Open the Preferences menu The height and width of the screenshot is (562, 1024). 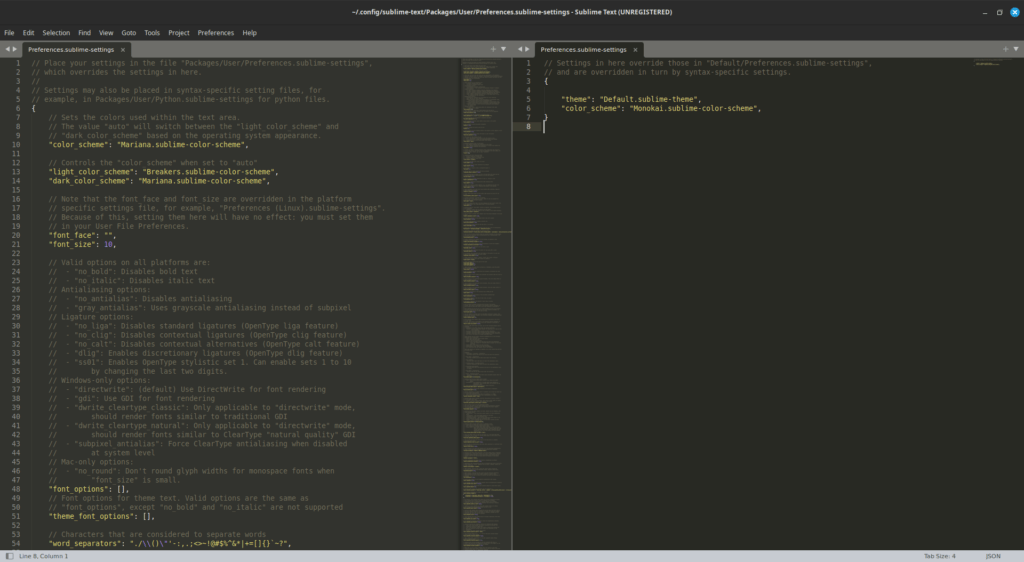pos(216,33)
